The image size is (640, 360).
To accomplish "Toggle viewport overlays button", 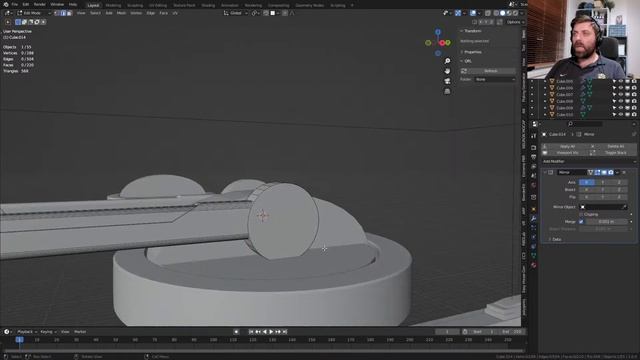I will [473, 13].
